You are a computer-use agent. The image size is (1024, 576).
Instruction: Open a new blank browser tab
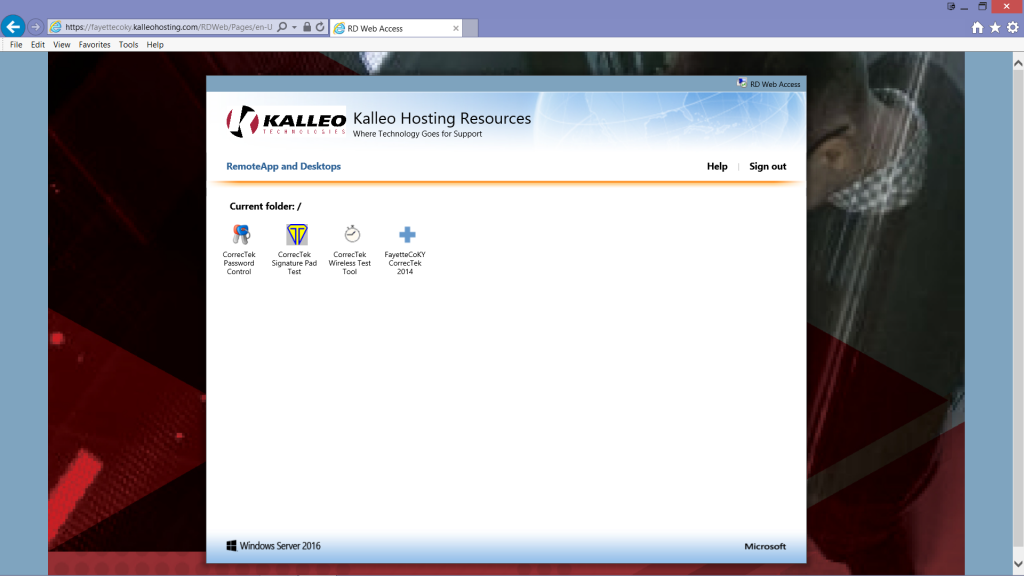coord(470,28)
